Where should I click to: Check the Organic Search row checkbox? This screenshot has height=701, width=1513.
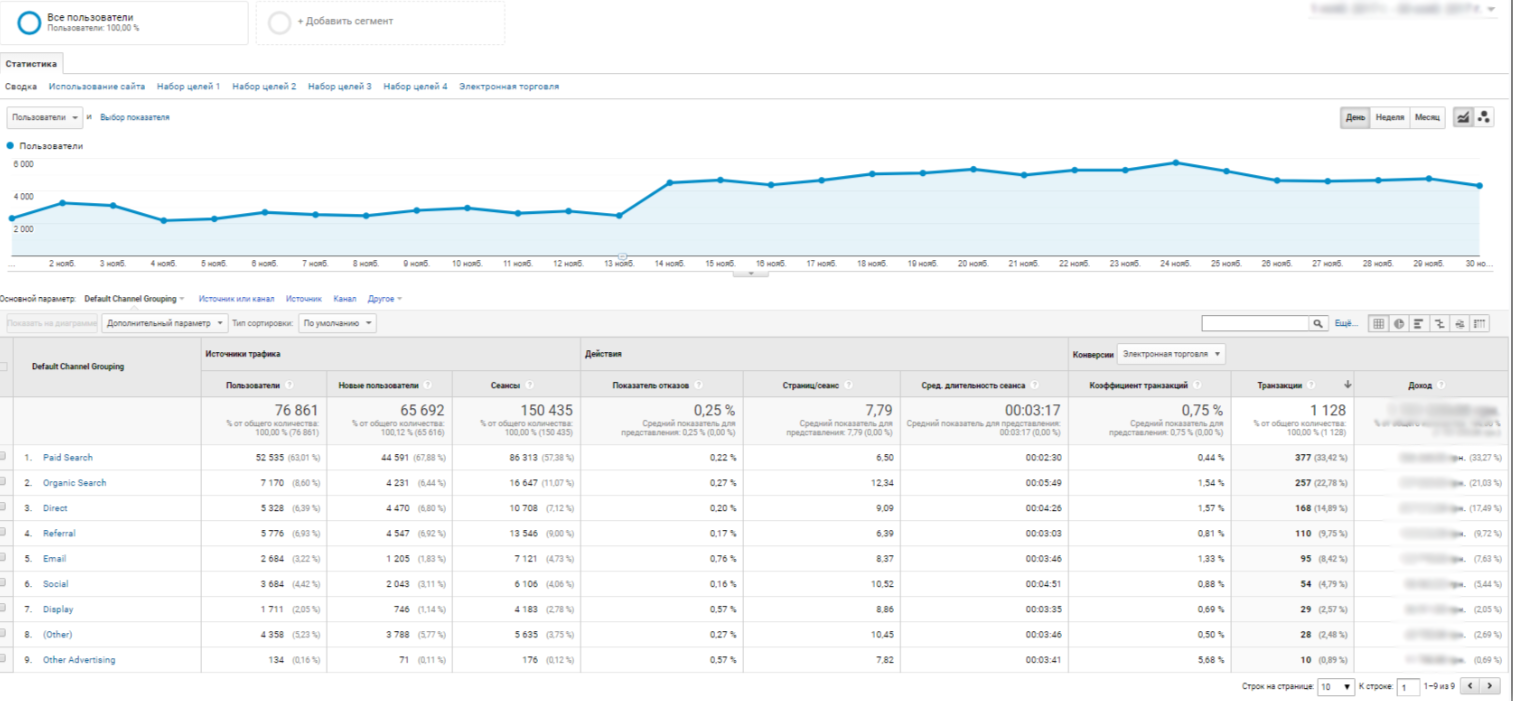coord(3,482)
